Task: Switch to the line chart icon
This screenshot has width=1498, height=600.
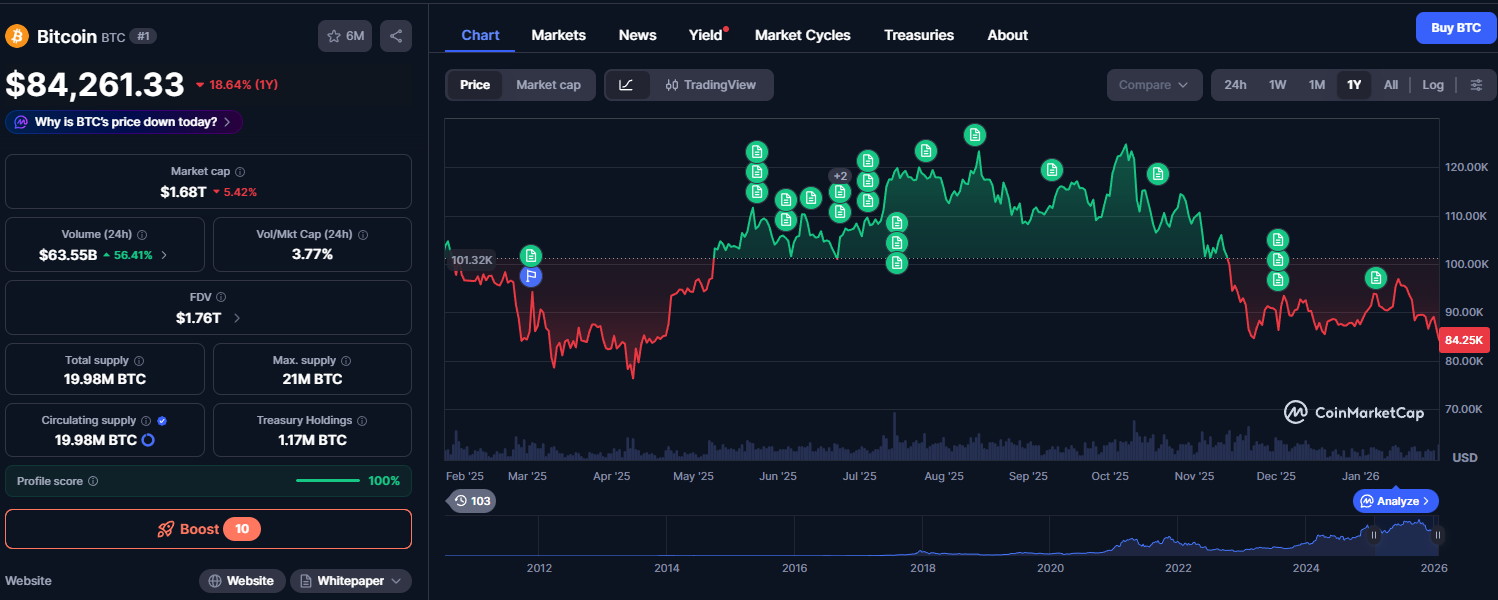Action: (x=626, y=85)
